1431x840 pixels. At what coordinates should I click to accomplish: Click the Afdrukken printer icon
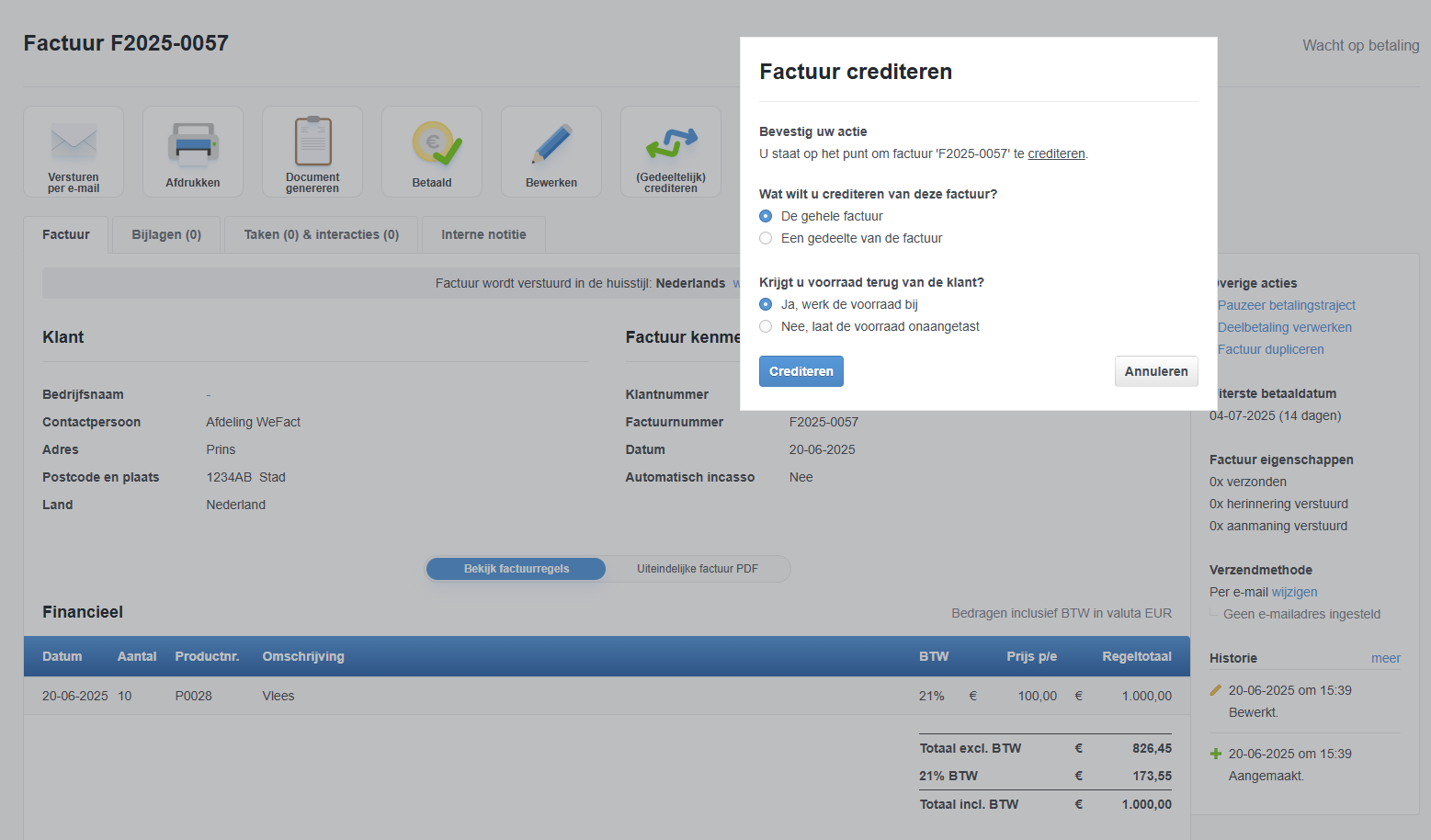tap(193, 143)
